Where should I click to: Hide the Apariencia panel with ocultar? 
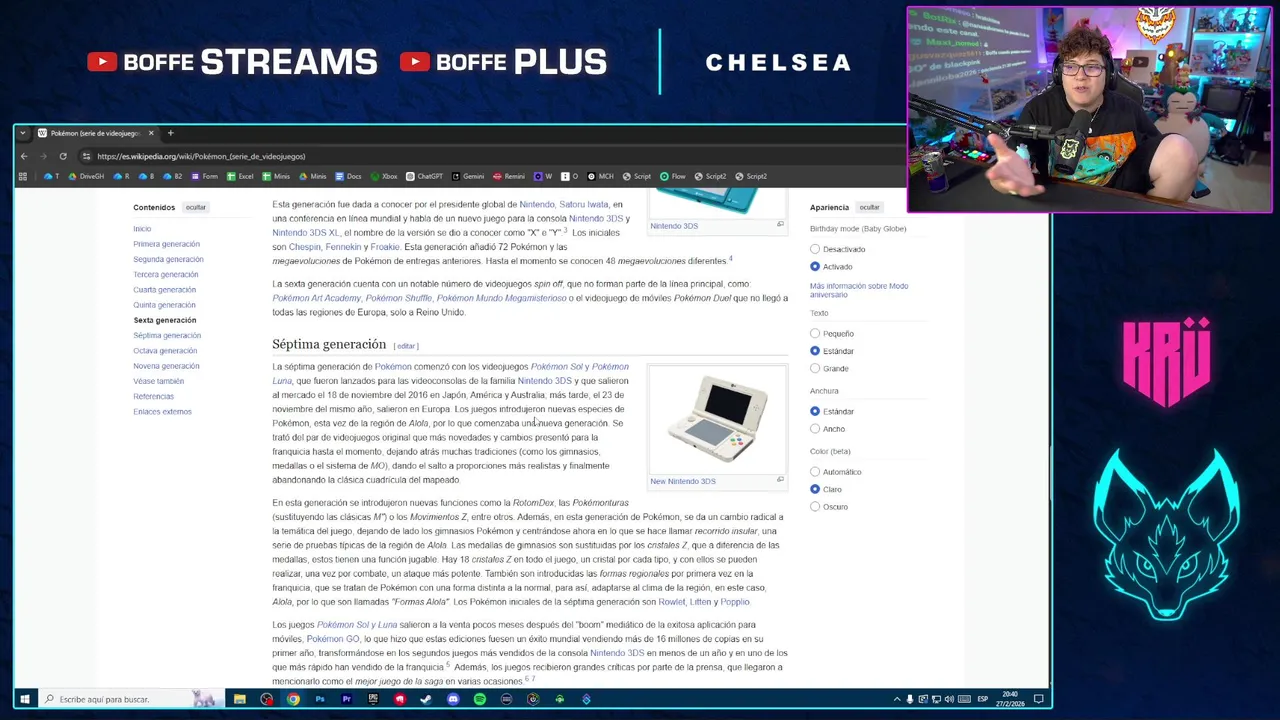point(869,207)
